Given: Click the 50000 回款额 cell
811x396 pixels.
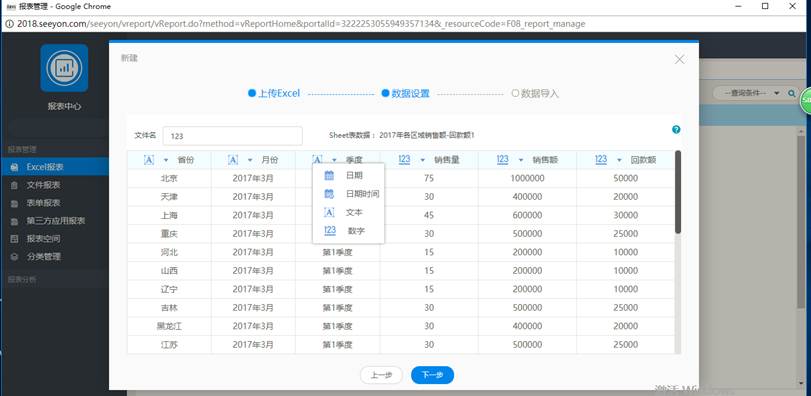Looking at the screenshot, I should point(625,178).
